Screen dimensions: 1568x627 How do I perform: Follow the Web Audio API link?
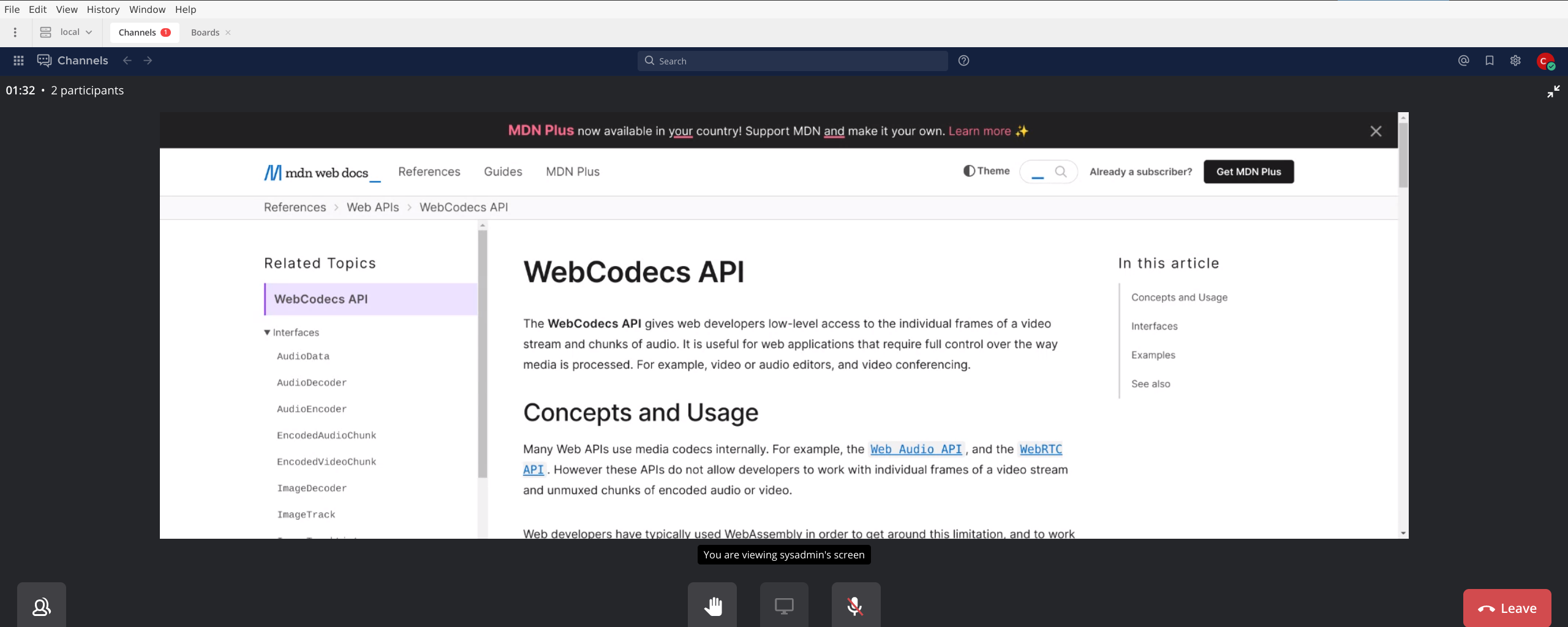click(915, 449)
